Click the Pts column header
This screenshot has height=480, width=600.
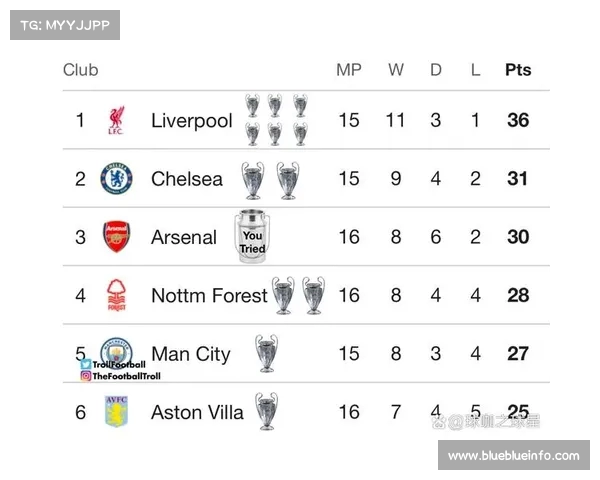pos(517,70)
